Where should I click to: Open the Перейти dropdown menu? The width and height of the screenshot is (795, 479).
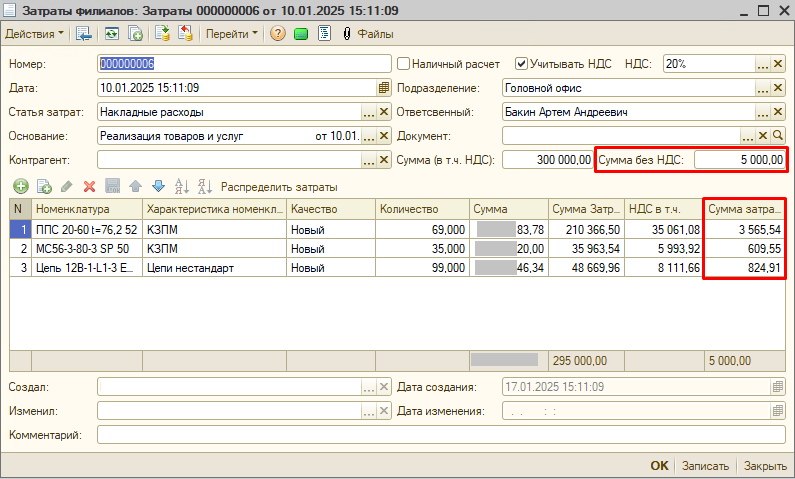(x=232, y=34)
